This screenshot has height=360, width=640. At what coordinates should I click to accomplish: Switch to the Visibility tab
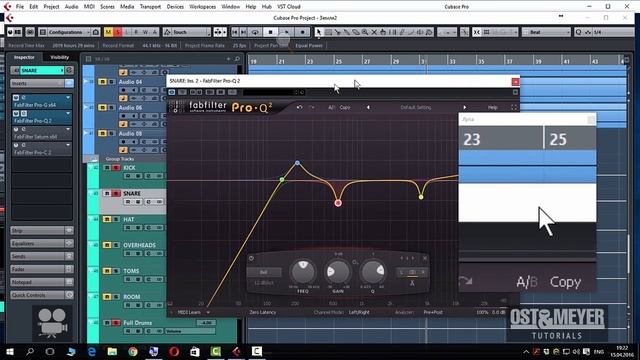(60, 57)
